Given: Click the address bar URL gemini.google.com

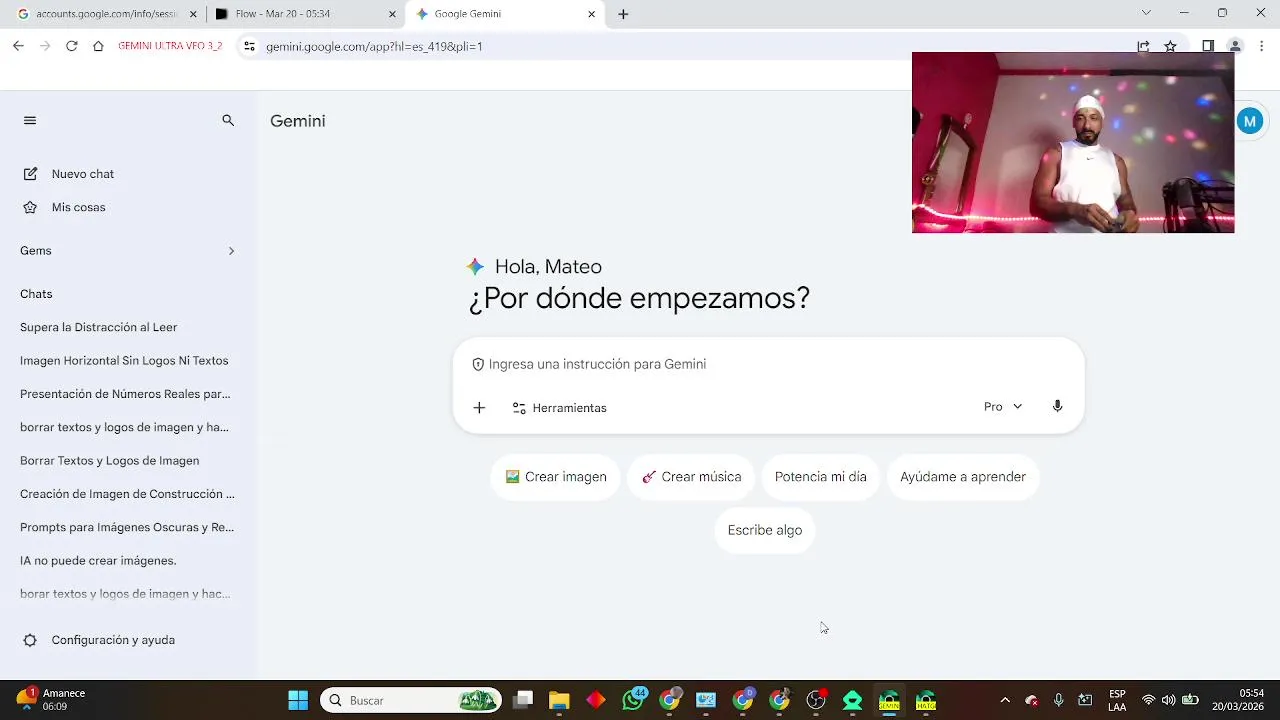Looking at the screenshot, I should click(374, 47).
